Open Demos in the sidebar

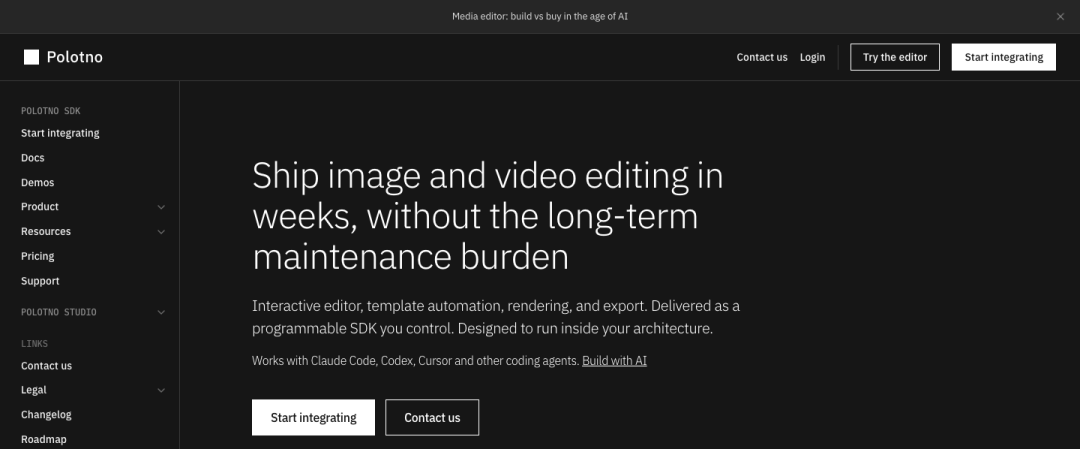tap(37, 182)
